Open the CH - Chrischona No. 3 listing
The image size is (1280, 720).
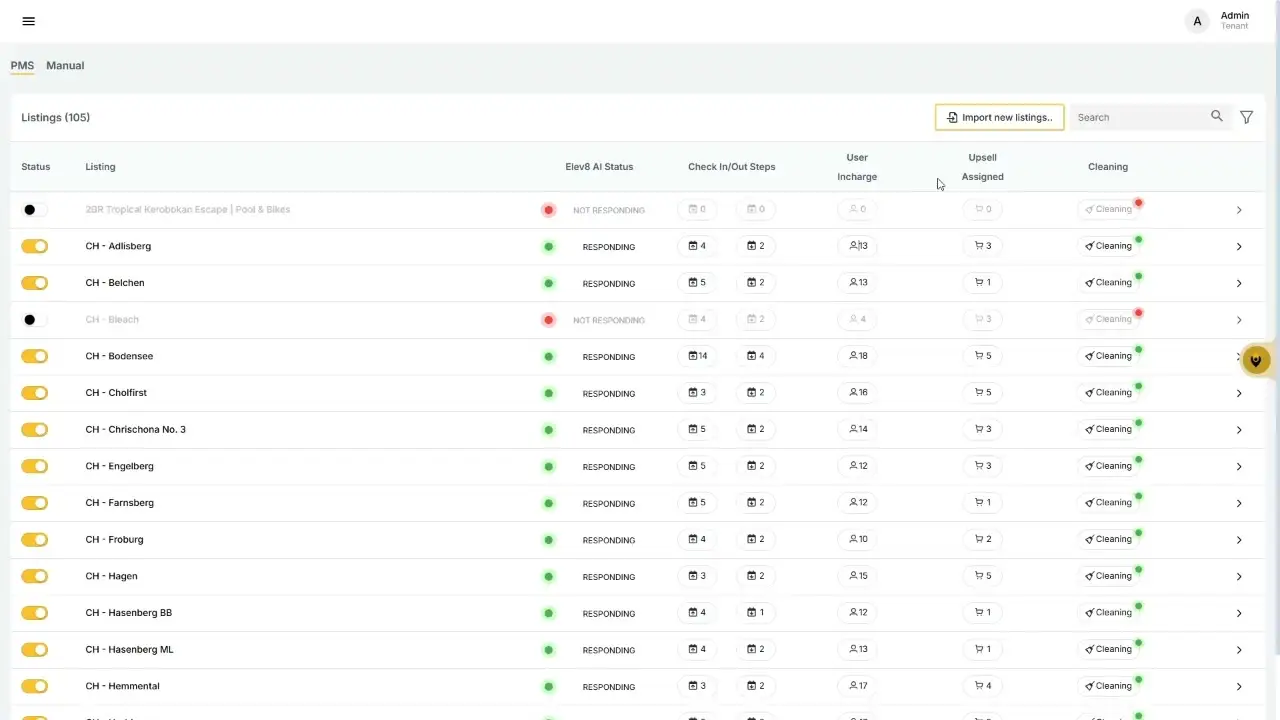click(136, 430)
